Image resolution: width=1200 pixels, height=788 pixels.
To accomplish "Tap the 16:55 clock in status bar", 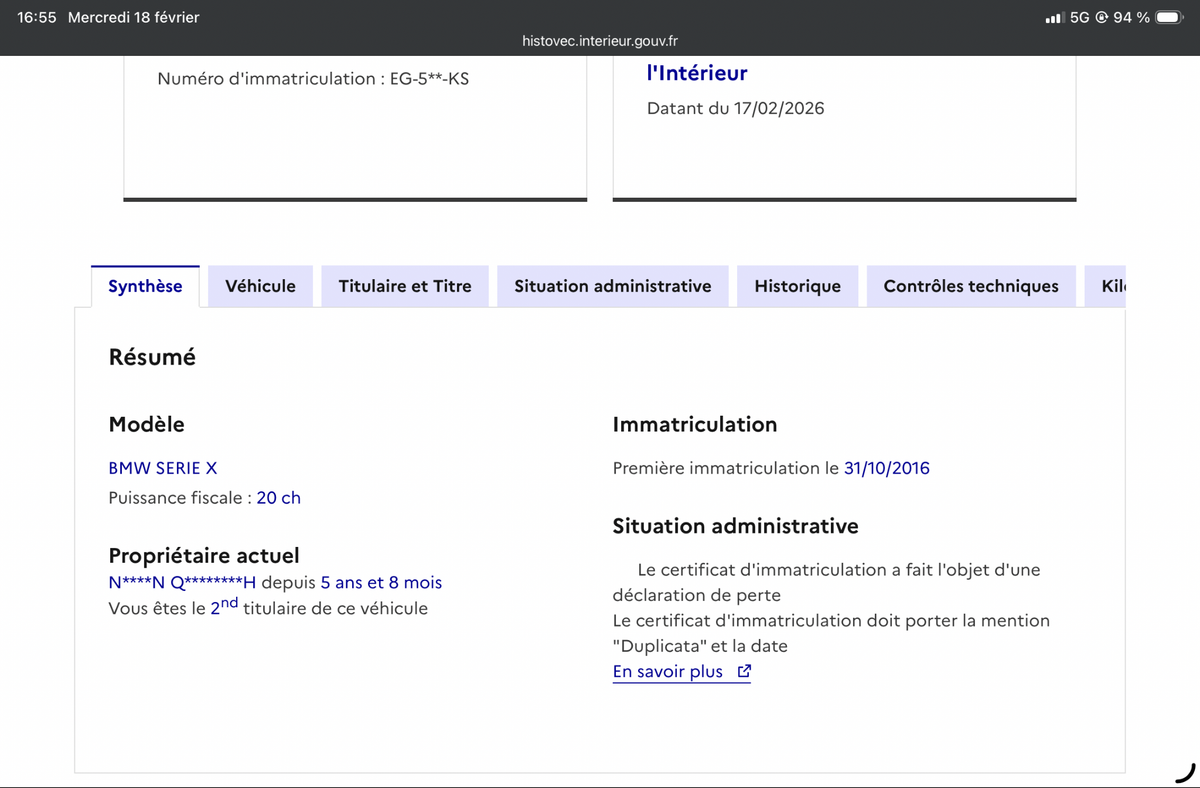I will (37, 17).
